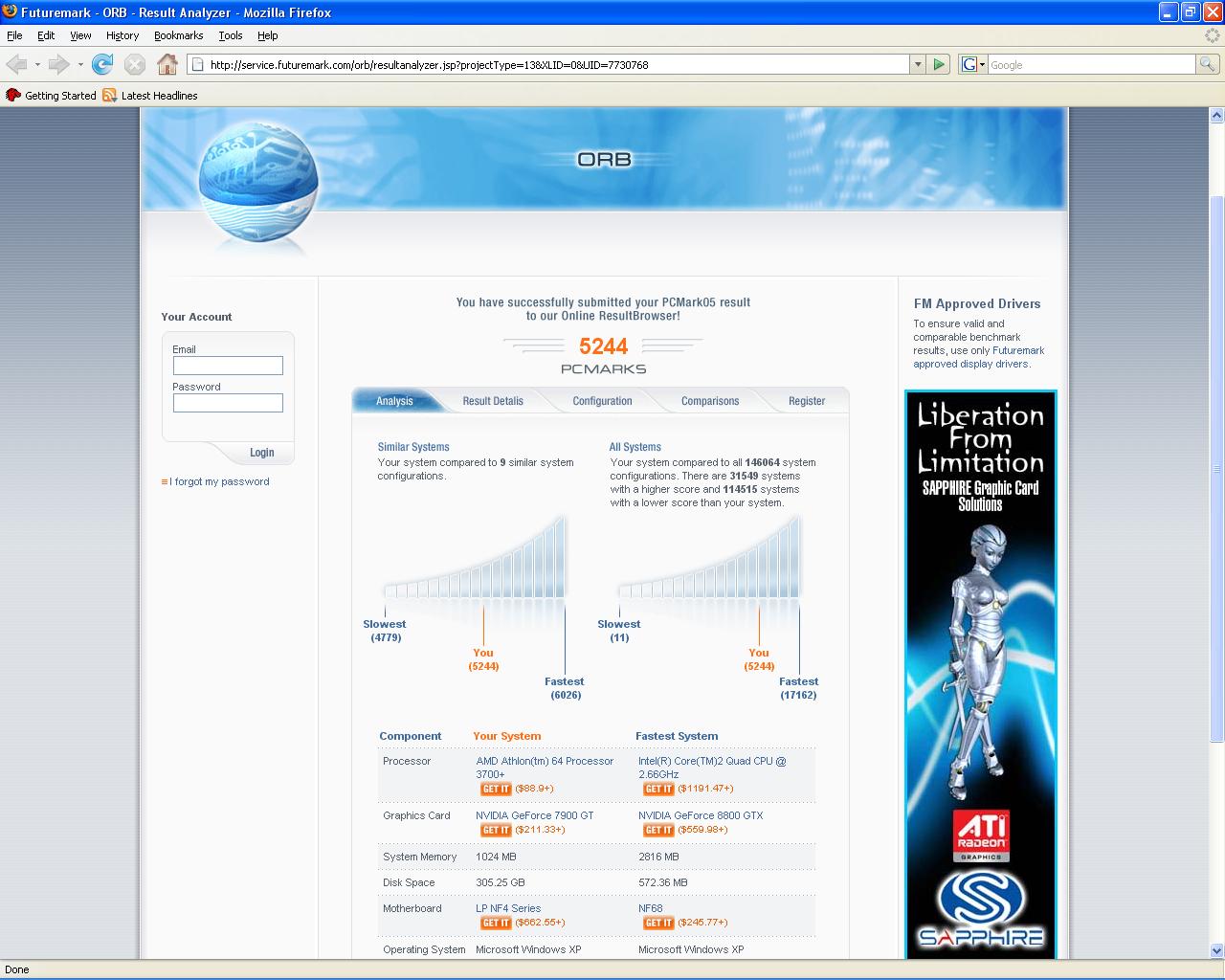Click GET IT for NF68 motherboard

point(658,923)
